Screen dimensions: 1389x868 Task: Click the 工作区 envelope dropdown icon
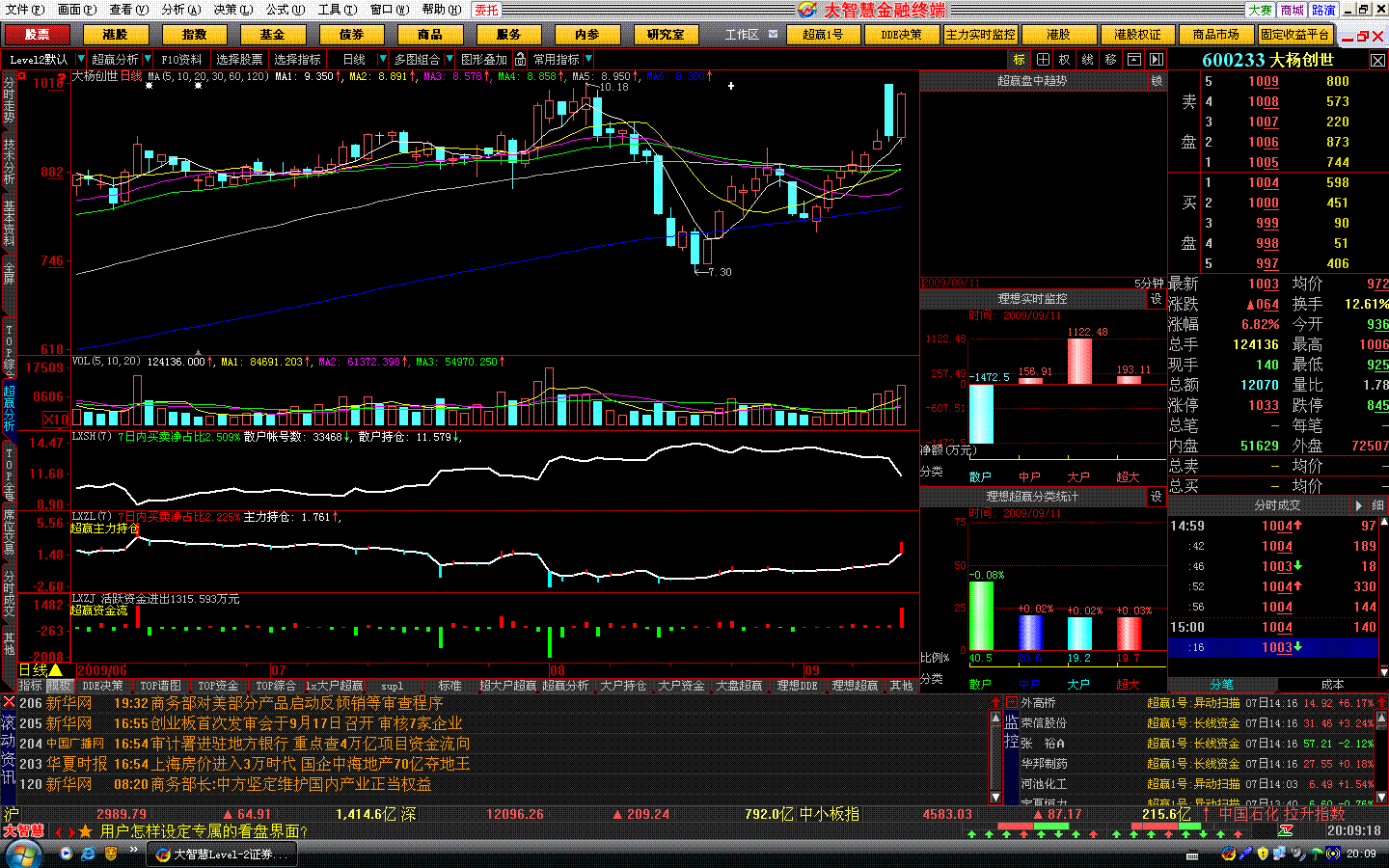coord(774,34)
